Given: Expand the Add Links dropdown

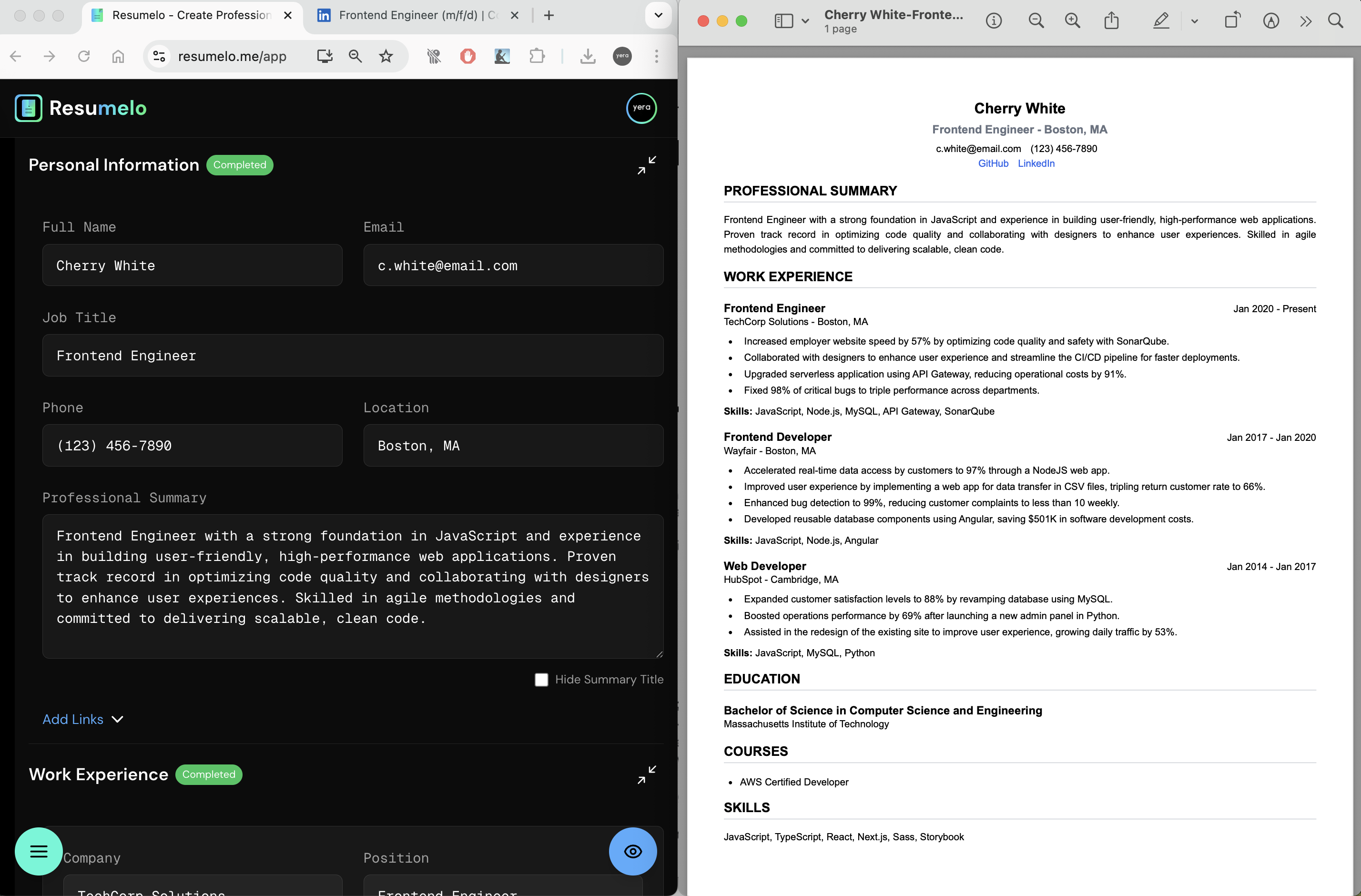Looking at the screenshot, I should pos(83,719).
